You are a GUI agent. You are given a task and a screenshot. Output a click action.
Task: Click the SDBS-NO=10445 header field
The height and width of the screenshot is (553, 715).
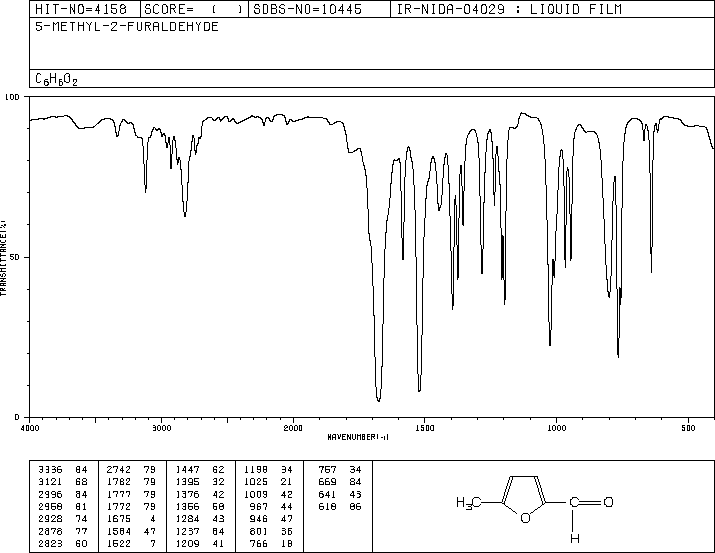319,9
